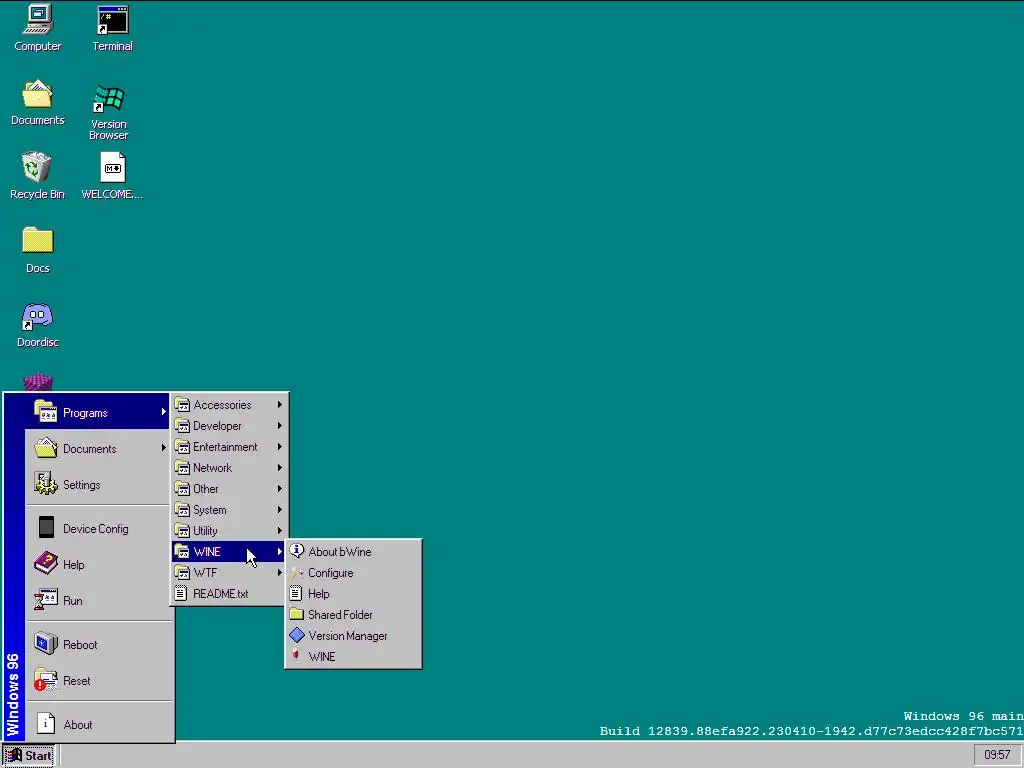Click the Shared Folder label text

[x=340, y=615]
